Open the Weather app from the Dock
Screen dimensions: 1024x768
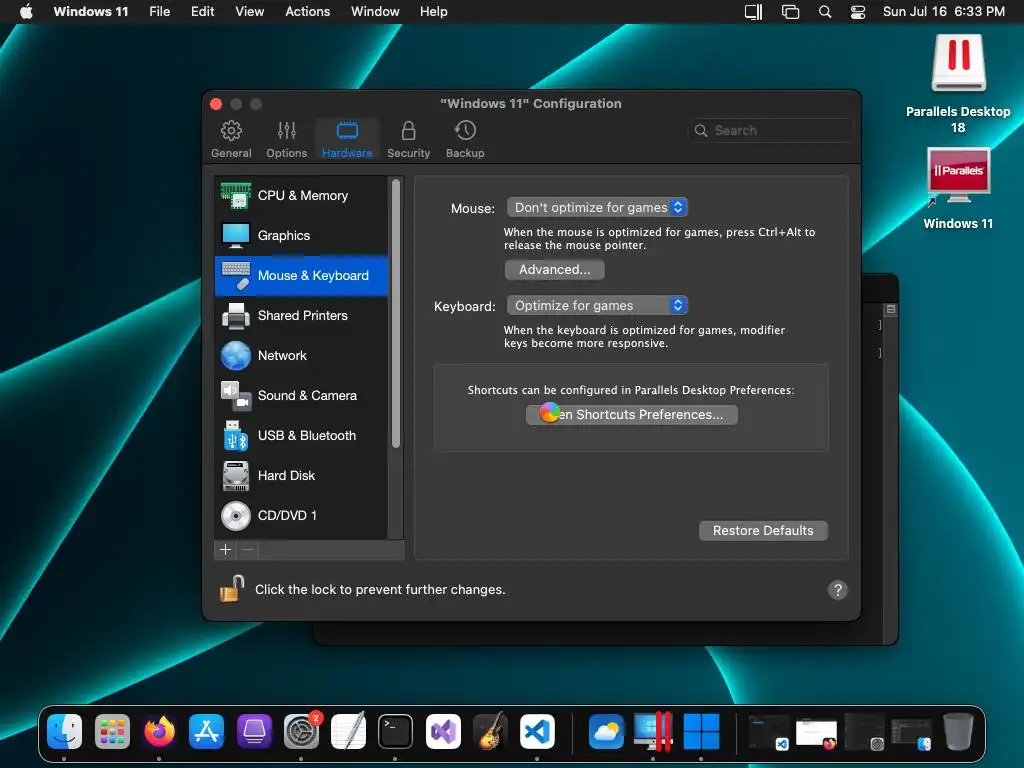click(x=606, y=731)
